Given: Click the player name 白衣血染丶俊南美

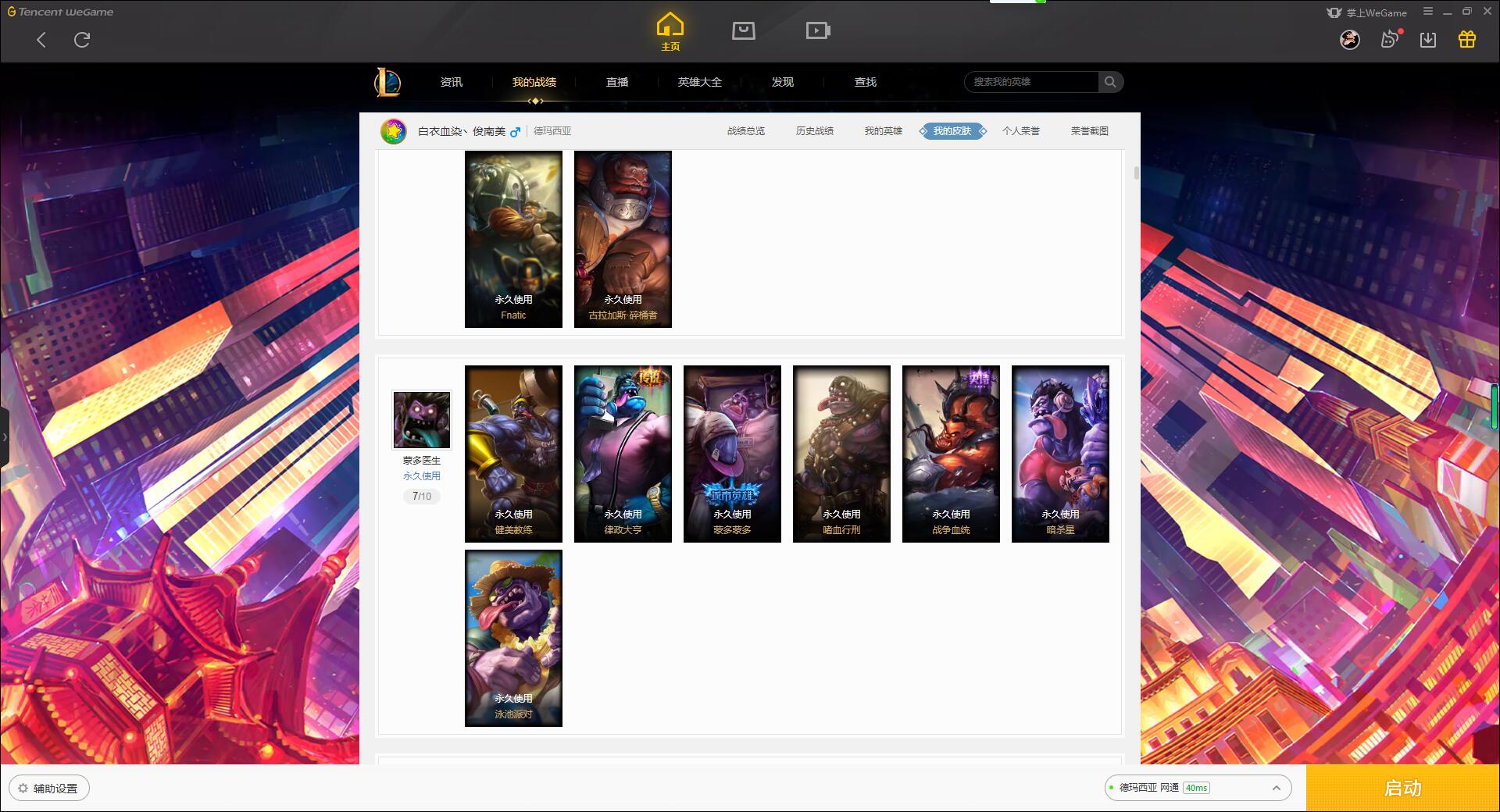Looking at the screenshot, I should pos(462,131).
